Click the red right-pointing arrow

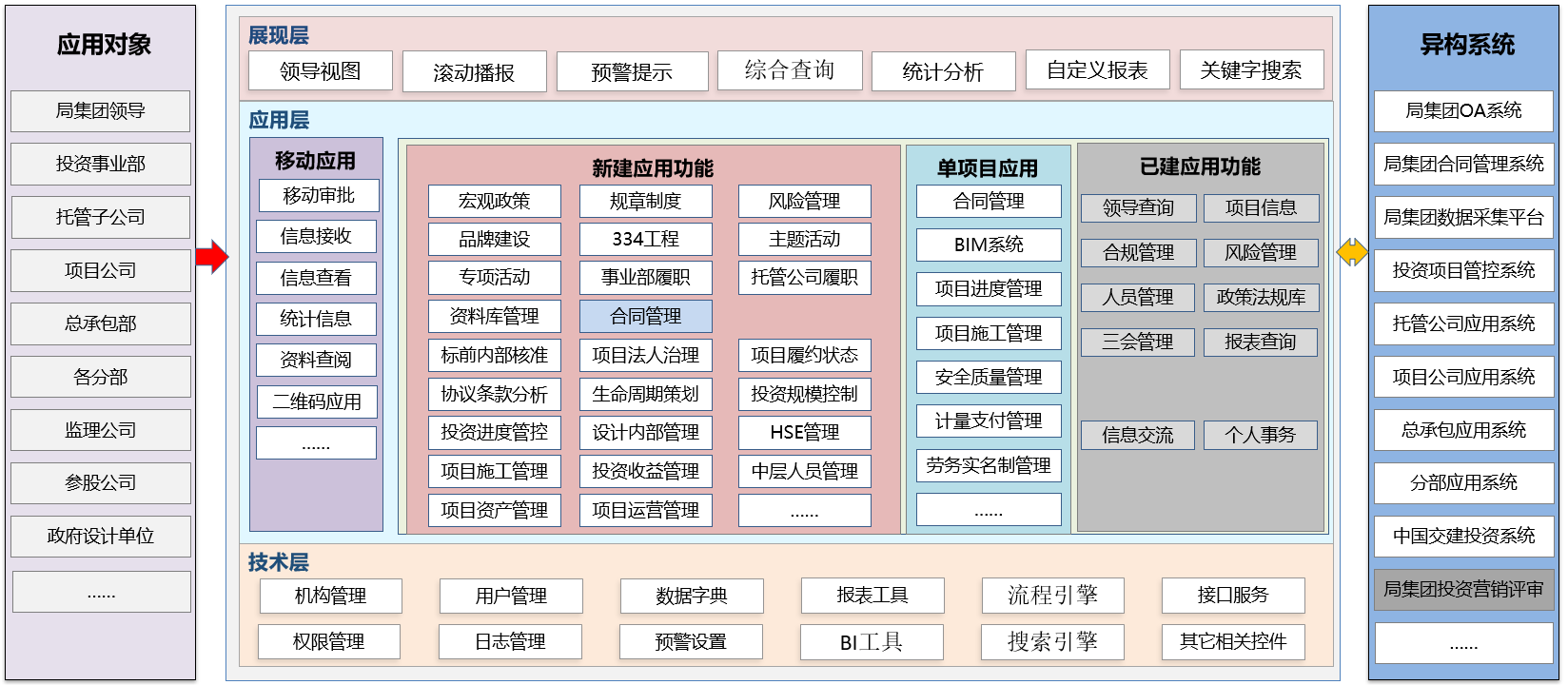tap(211, 257)
